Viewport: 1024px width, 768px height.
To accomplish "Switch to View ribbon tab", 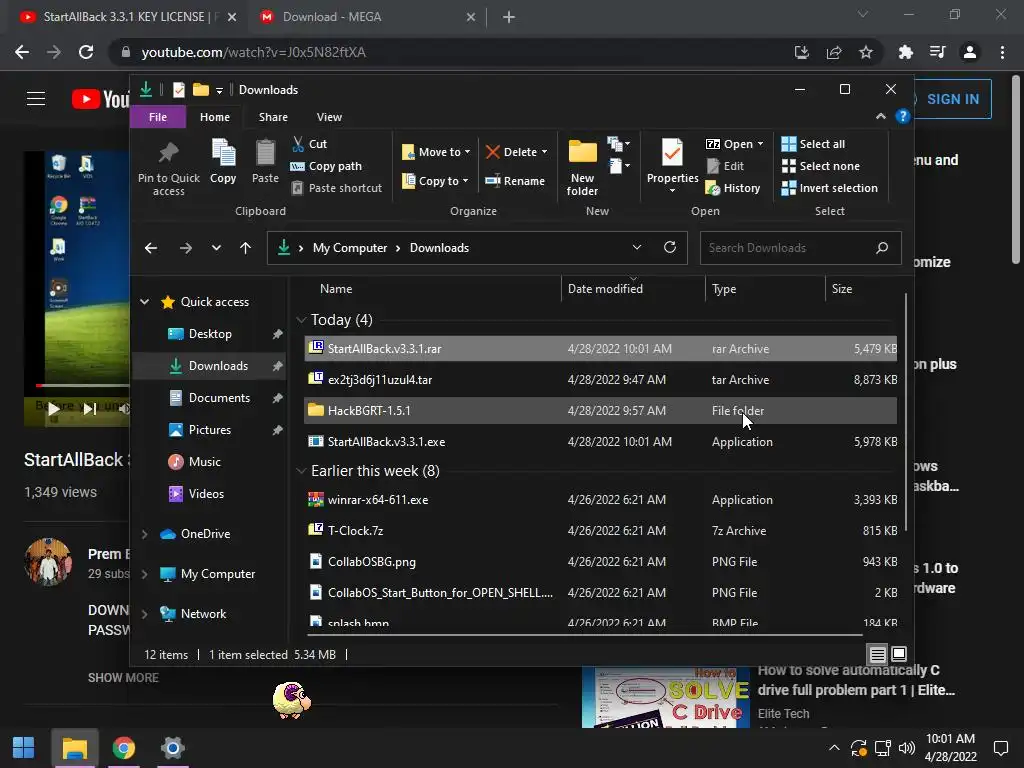I will (329, 117).
